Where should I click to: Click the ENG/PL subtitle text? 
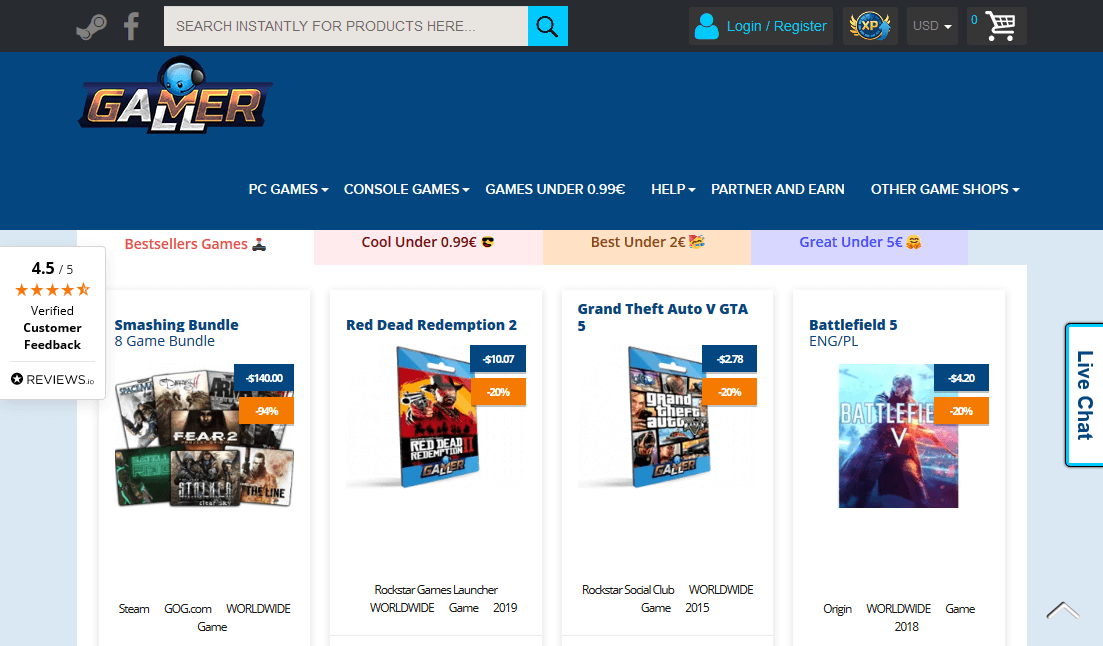coord(834,341)
